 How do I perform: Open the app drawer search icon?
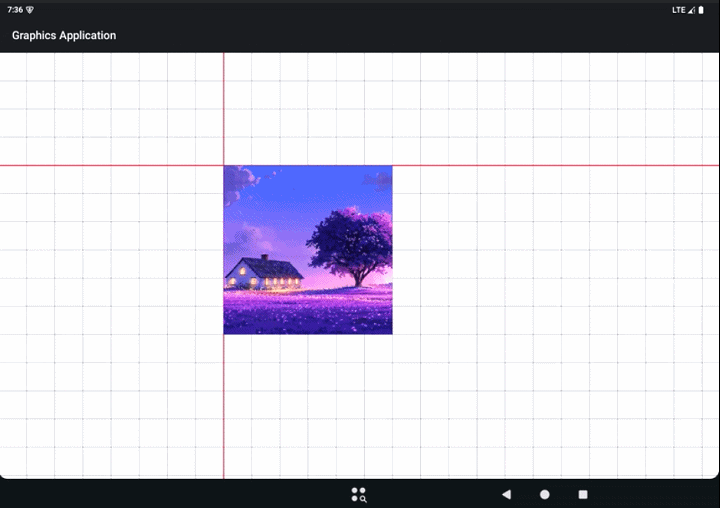click(x=359, y=495)
